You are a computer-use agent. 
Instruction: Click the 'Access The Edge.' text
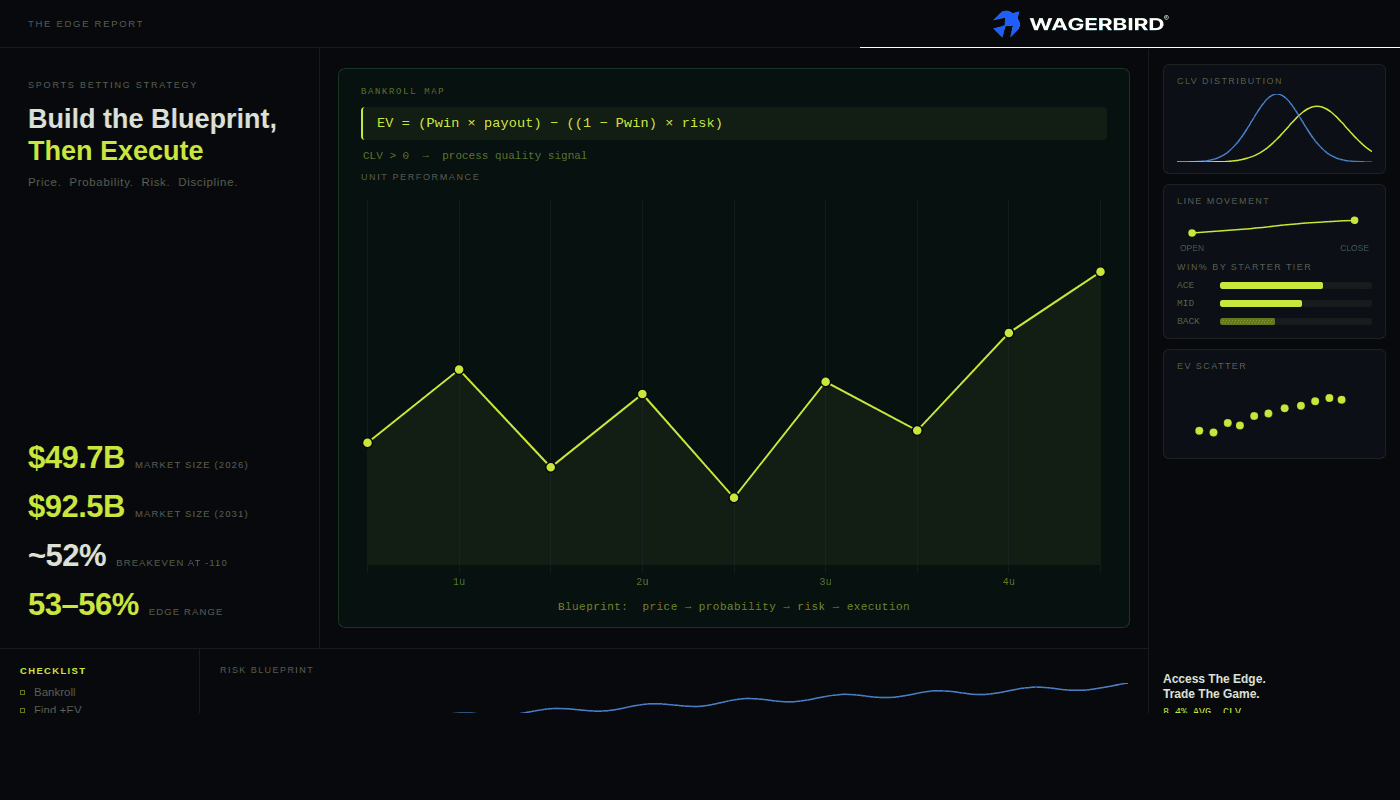[1214, 679]
